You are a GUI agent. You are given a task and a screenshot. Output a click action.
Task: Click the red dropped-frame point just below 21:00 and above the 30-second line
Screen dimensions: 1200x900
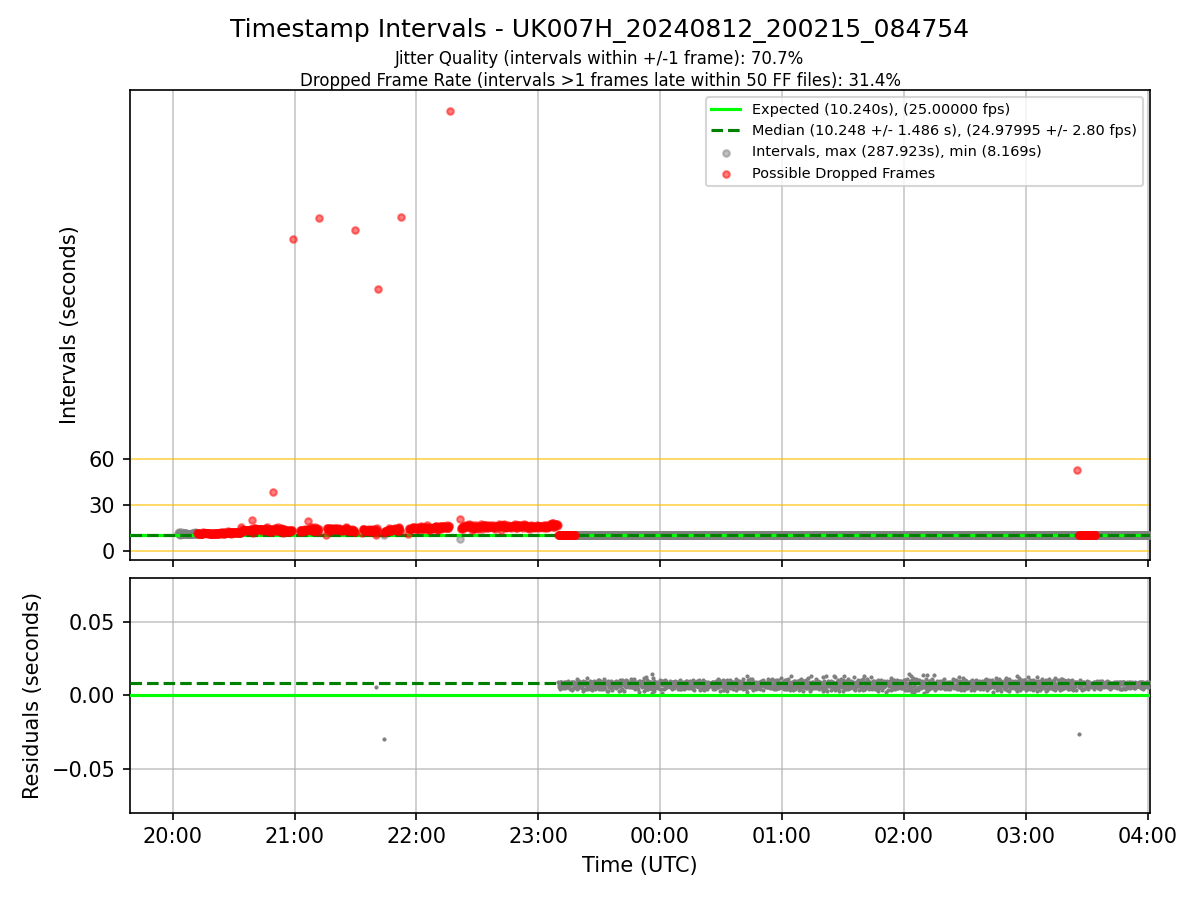point(273,492)
